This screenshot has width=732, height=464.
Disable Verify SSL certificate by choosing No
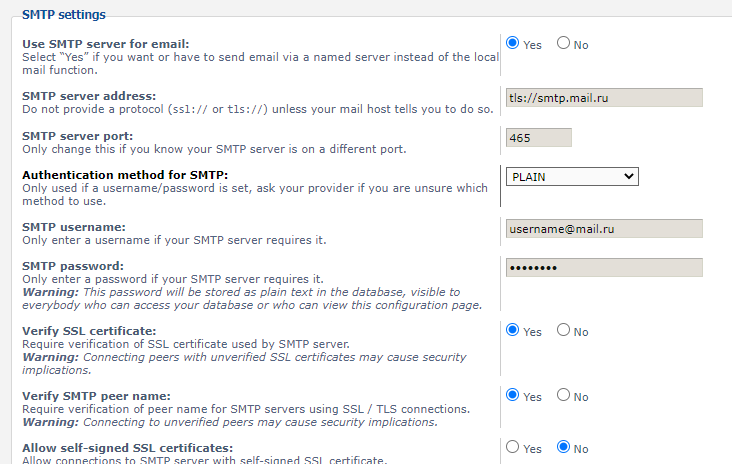tap(563, 331)
